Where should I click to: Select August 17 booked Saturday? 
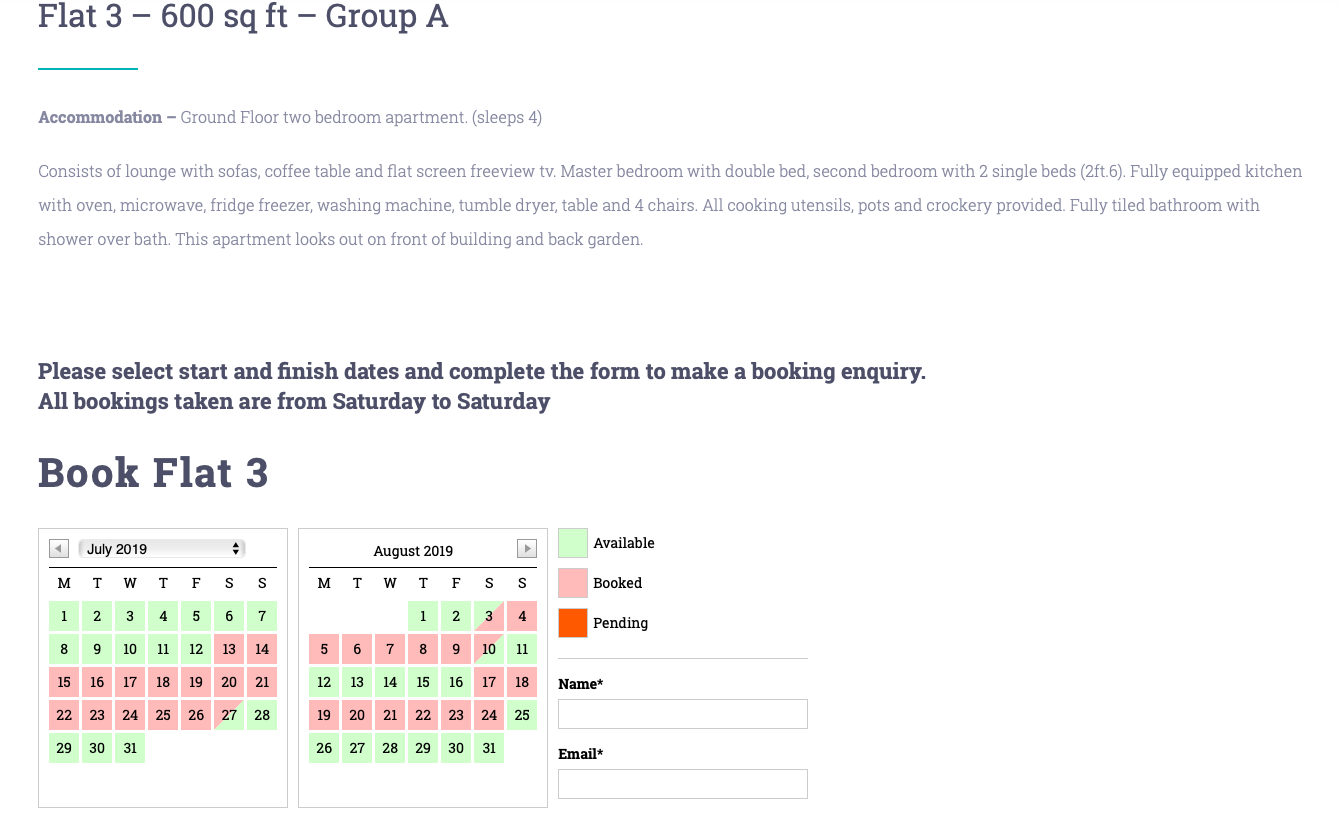pos(489,682)
